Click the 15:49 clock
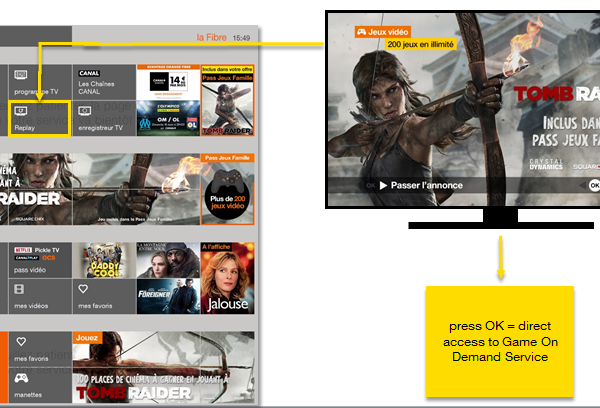Screen dimensions: 600x408 (241, 38)
